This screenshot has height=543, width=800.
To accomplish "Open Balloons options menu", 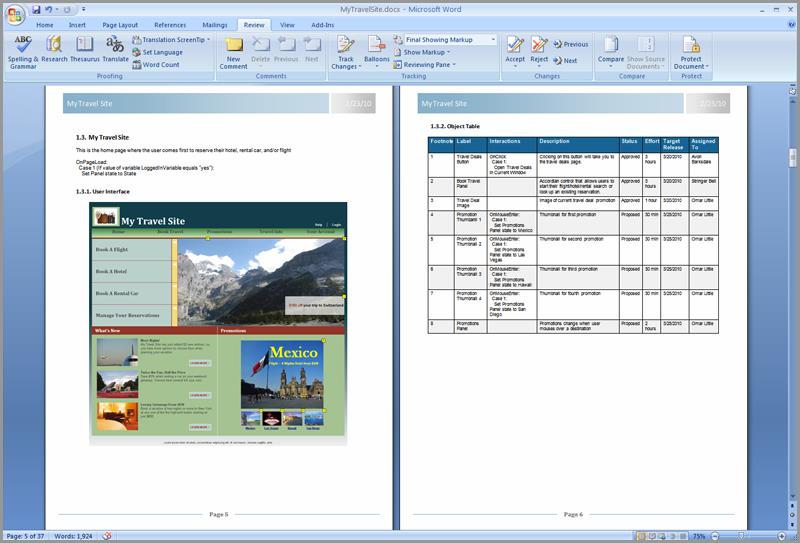I will pyautogui.click(x=377, y=52).
